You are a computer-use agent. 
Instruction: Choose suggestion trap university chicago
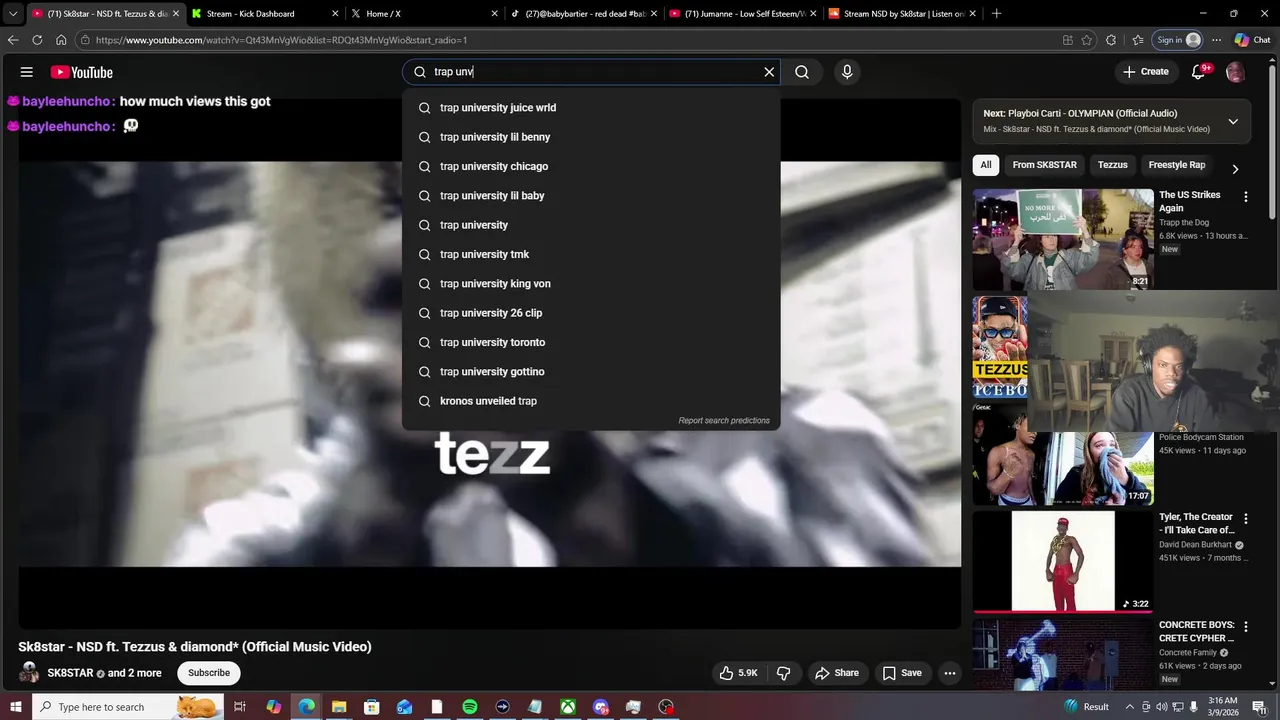(591, 166)
